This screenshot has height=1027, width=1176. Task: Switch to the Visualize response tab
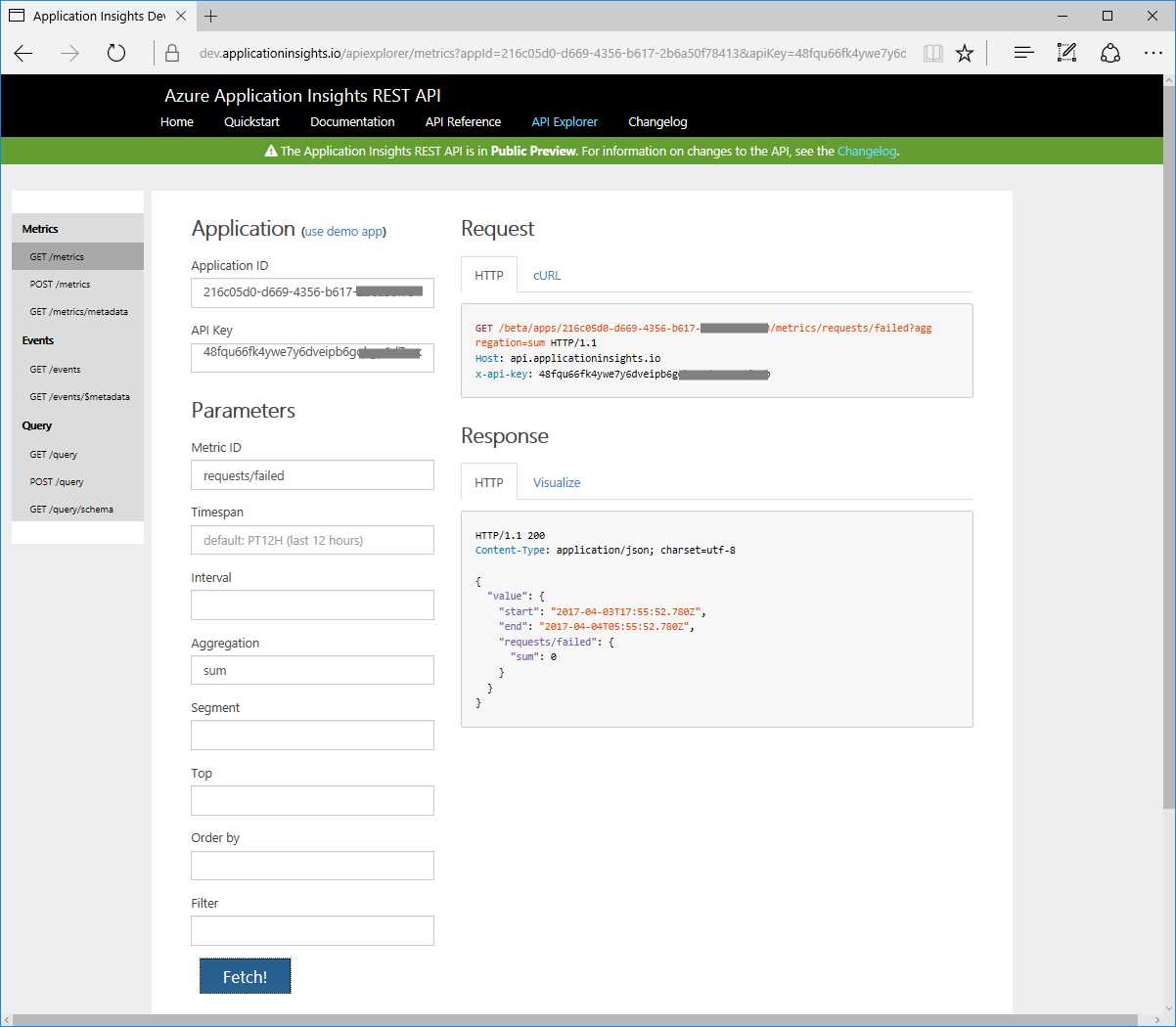557,482
